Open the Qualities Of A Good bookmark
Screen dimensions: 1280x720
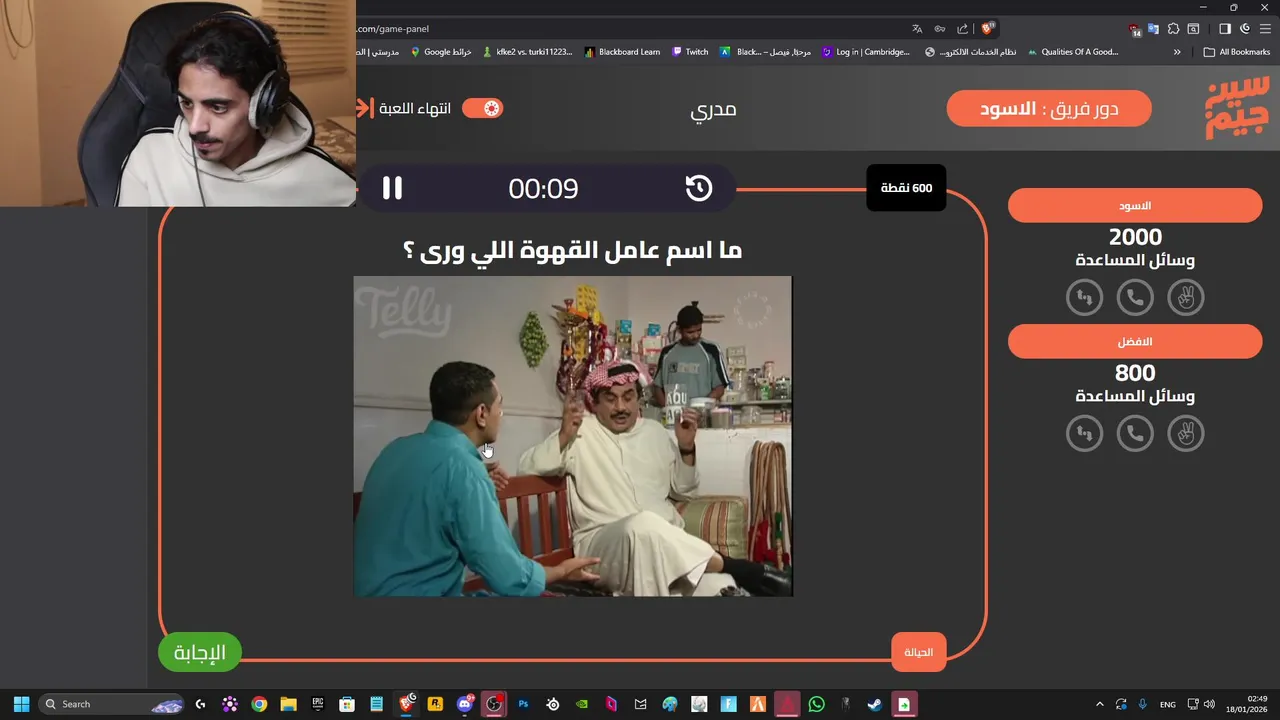(1073, 52)
